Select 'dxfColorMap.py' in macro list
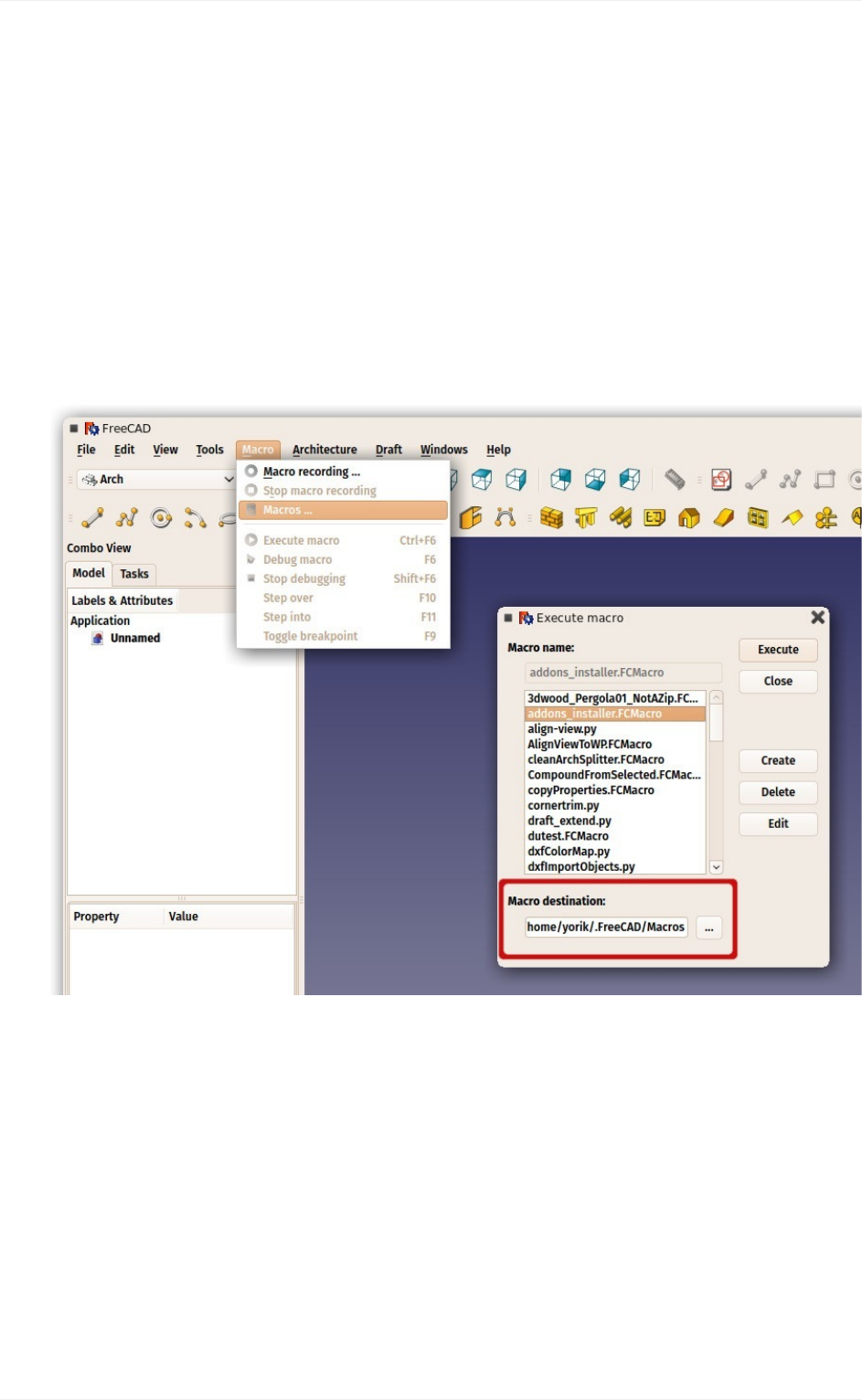The width and height of the screenshot is (862, 1400). (x=615, y=851)
